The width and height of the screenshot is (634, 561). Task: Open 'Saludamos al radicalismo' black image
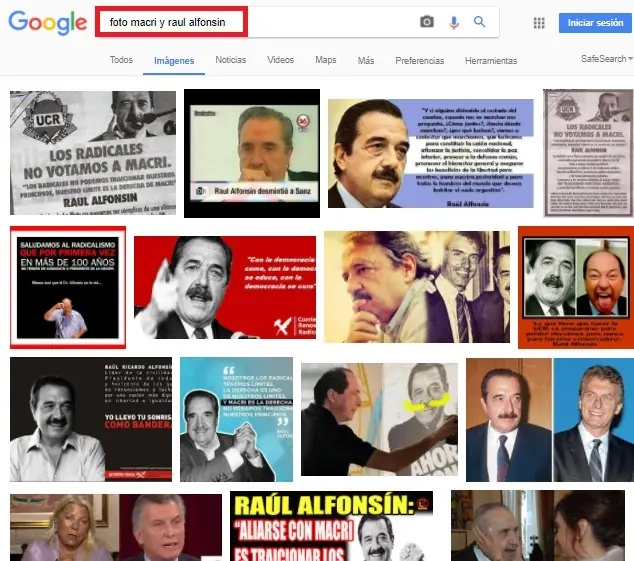click(68, 287)
